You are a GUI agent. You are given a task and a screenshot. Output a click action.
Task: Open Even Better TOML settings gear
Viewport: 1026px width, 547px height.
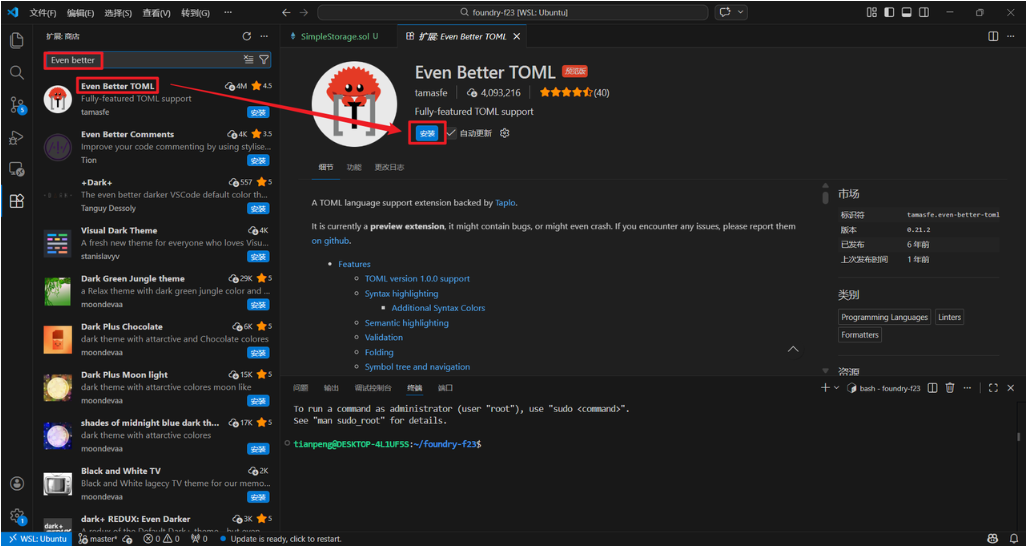[504, 133]
